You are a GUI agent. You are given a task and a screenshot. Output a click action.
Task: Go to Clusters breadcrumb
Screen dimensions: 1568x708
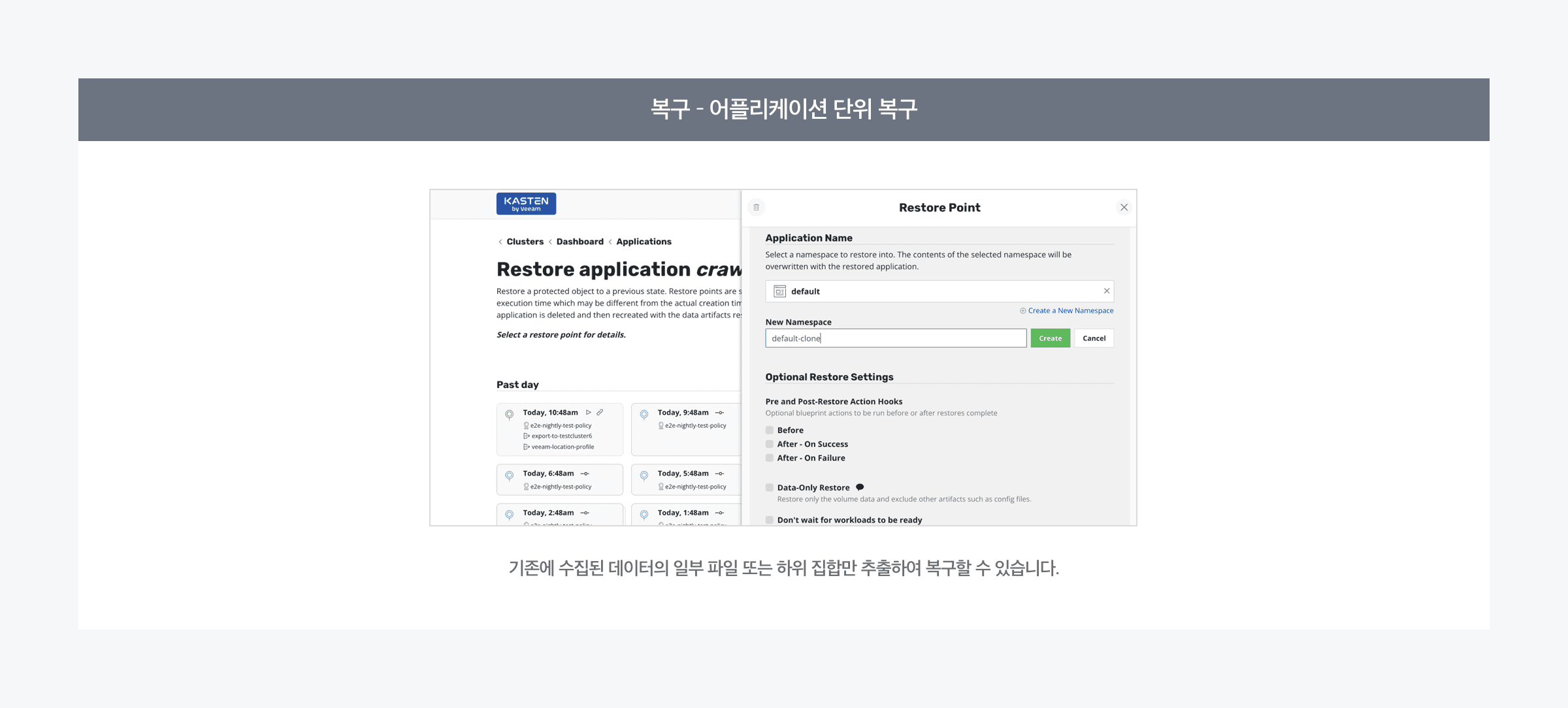(525, 242)
